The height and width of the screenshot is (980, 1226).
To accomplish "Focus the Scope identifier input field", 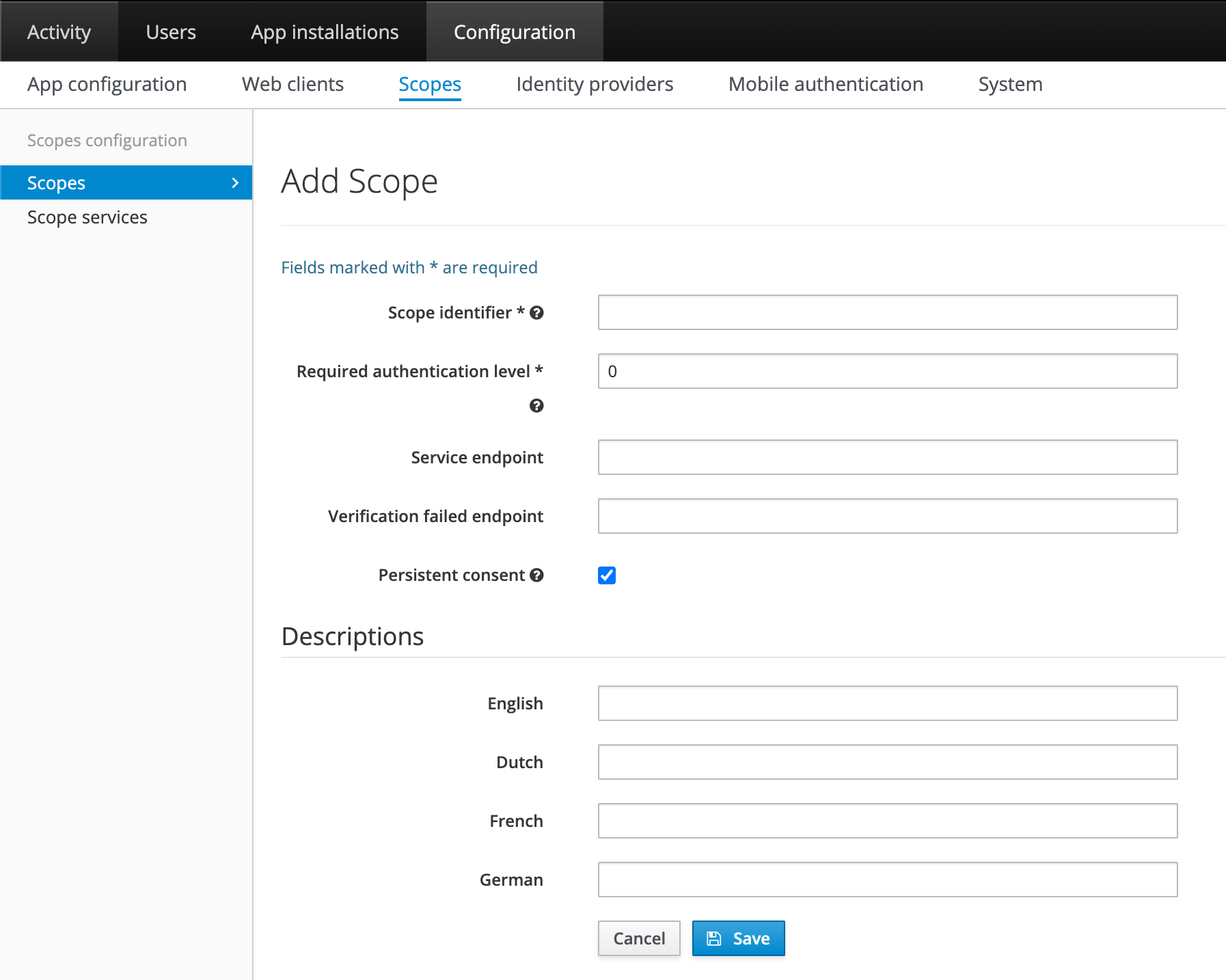I will pyautogui.click(x=887, y=312).
